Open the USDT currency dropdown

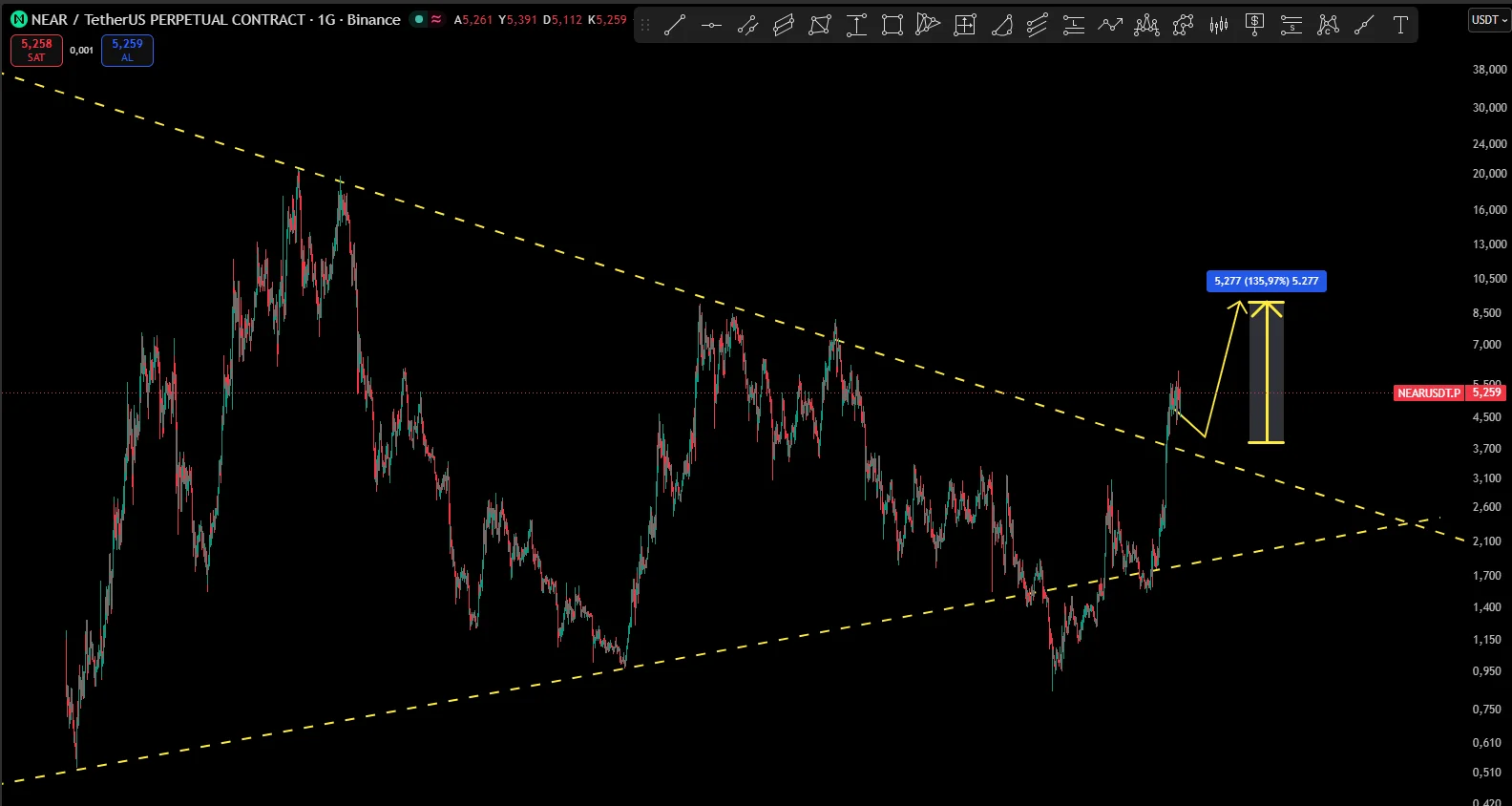click(x=1489, y=20)
